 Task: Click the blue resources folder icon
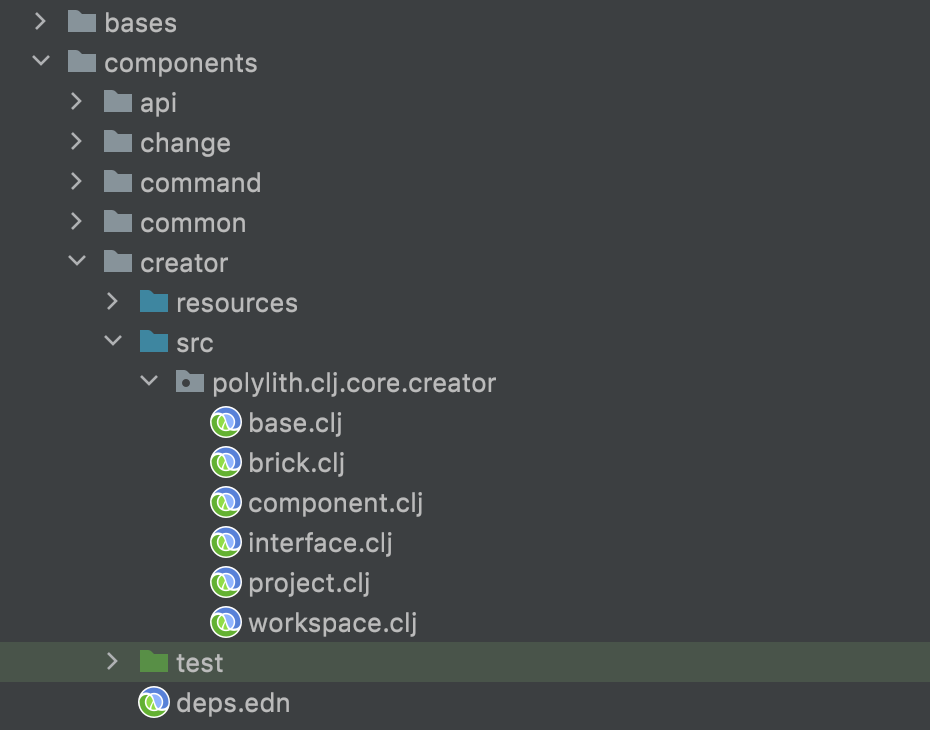click(x=154, y=302)
